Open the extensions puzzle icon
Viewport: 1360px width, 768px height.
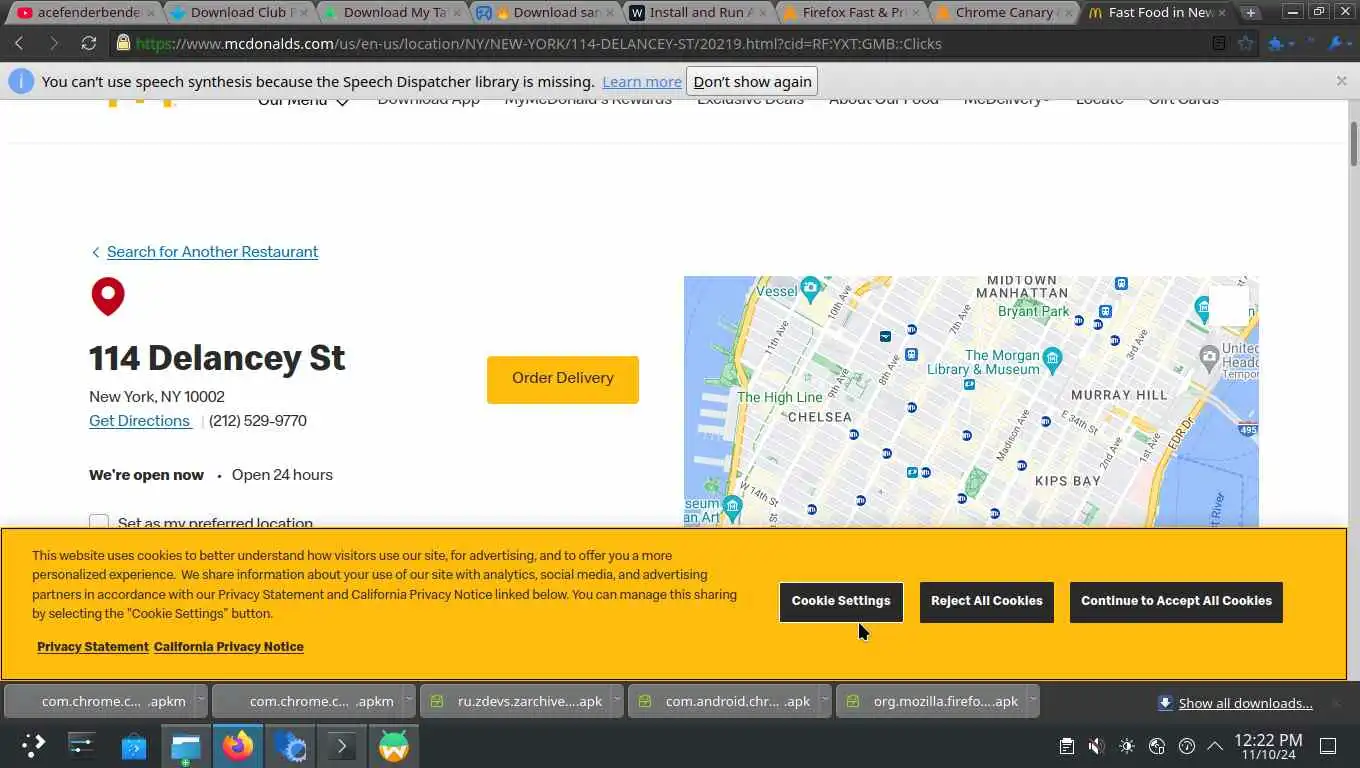click(x=1276, y=43)
